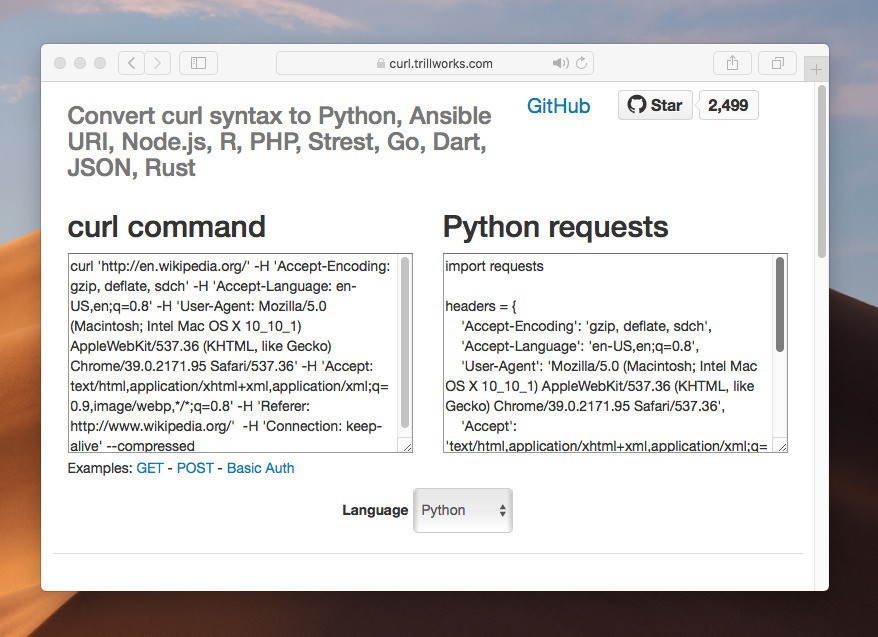Viewport: 878px width, 637px height.
Task: Mute the tab audio speaker icon
Action: pyautogui.click(x=560, y=63)
